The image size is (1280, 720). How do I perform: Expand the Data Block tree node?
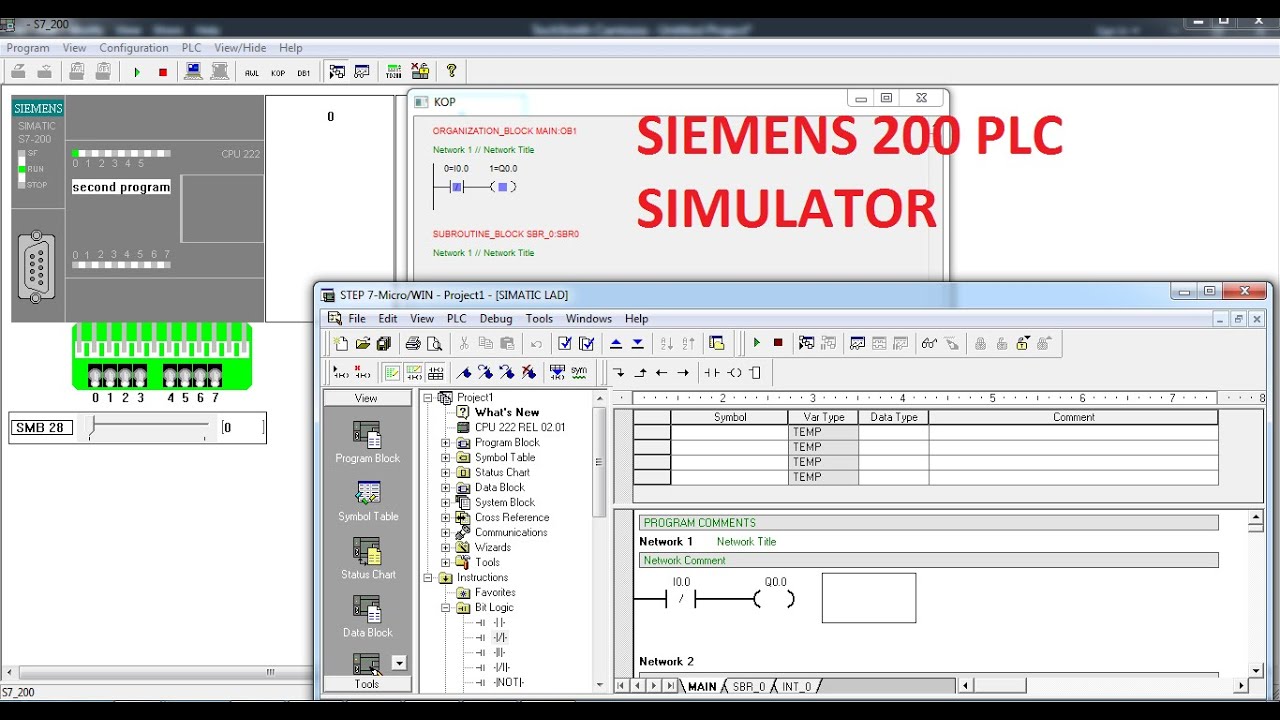[x=446, y=488]
